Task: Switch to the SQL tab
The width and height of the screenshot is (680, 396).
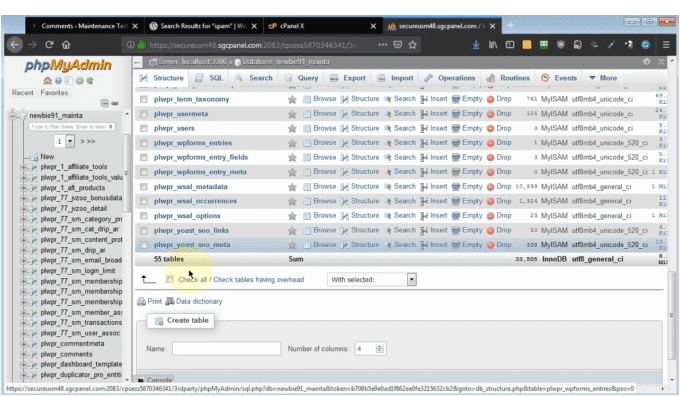Action: coord(209,78)
